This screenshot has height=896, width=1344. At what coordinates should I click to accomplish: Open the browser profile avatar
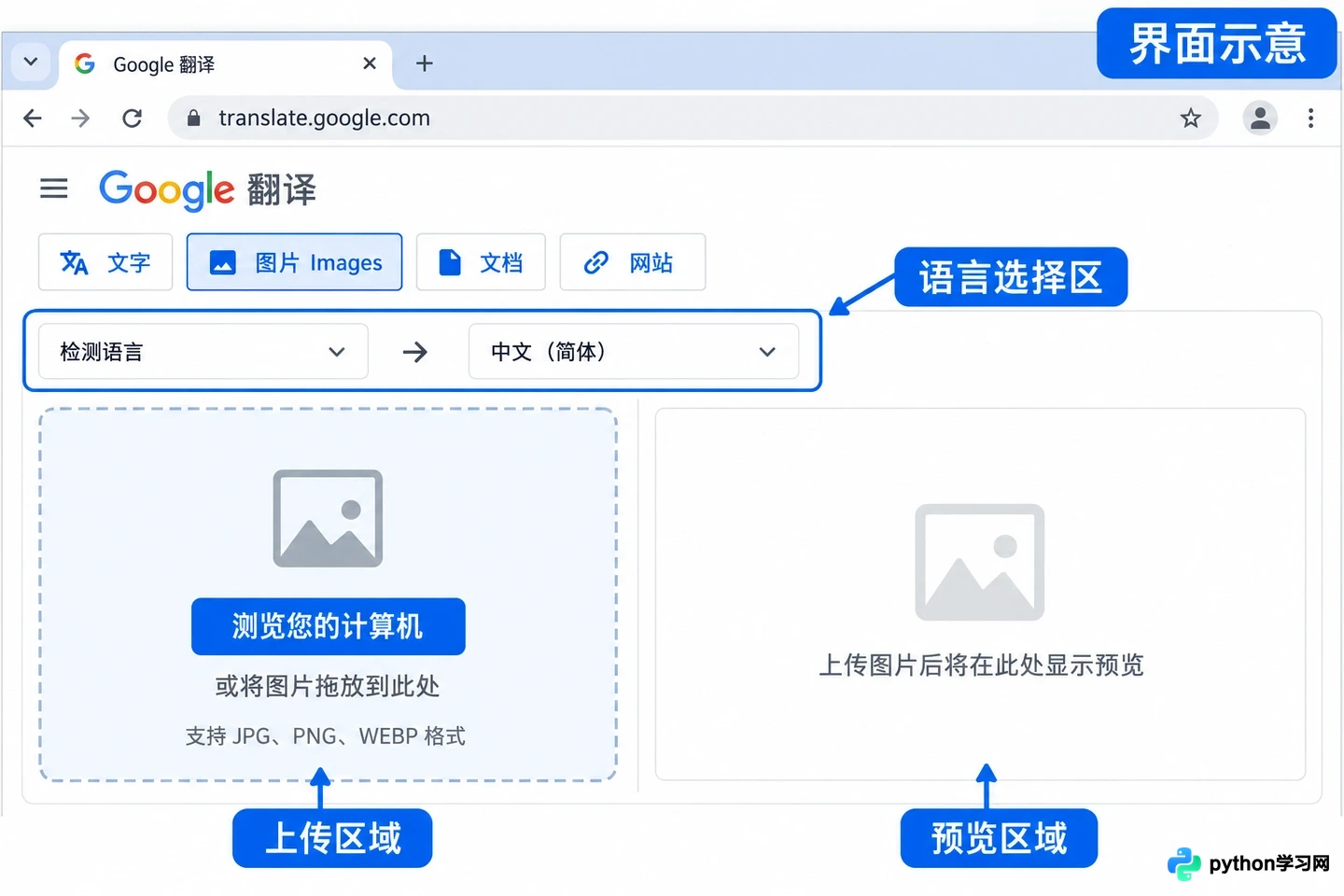(x=1260, y=118)
